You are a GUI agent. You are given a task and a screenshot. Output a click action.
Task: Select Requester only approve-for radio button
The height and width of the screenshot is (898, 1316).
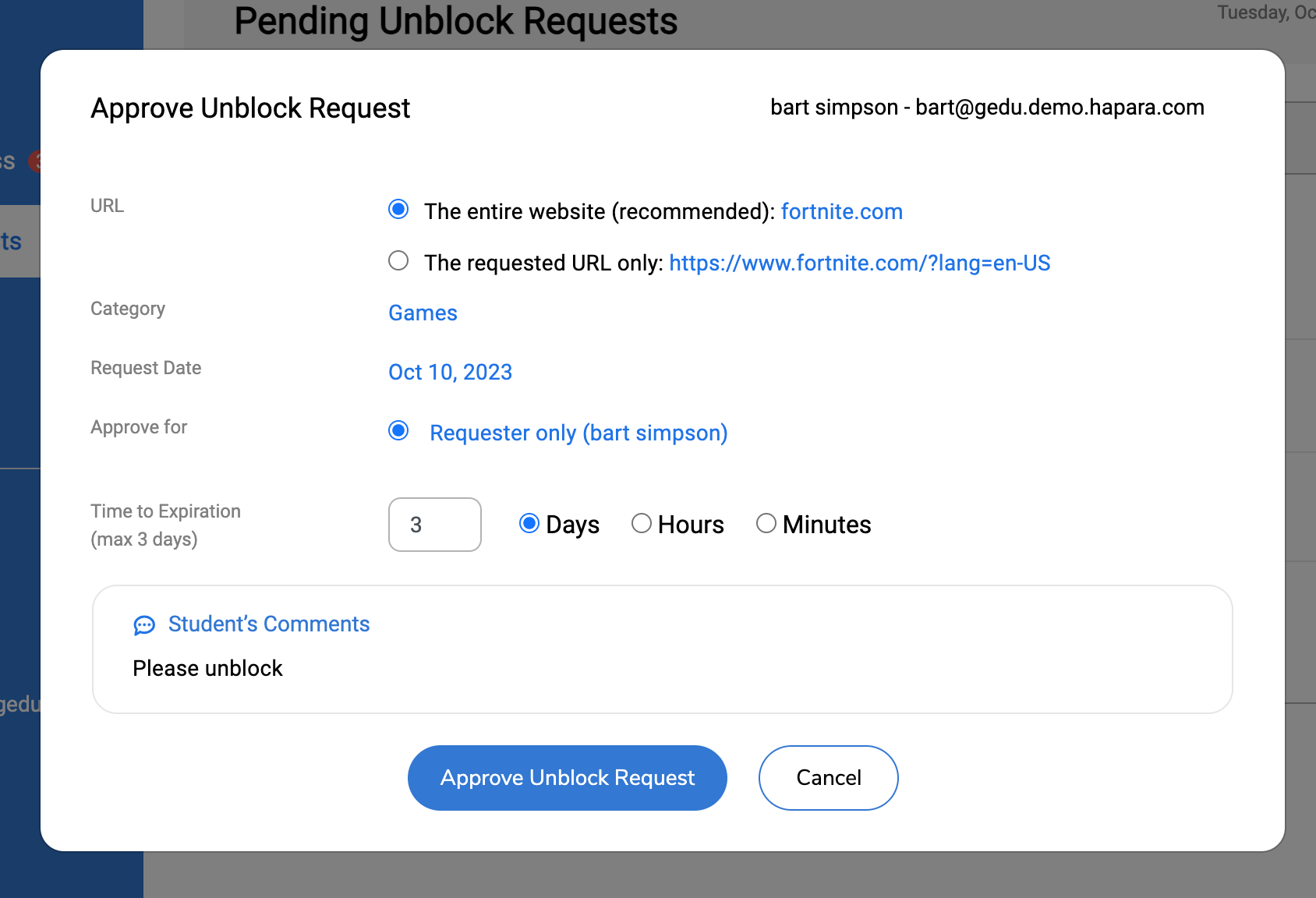coord(398,430)
